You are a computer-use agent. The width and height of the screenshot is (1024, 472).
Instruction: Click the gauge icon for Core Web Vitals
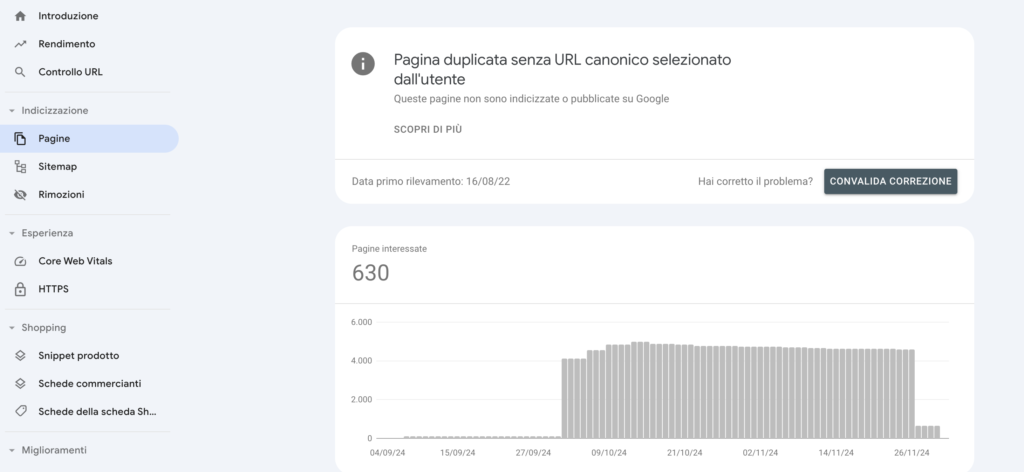(x=20, y=261)
